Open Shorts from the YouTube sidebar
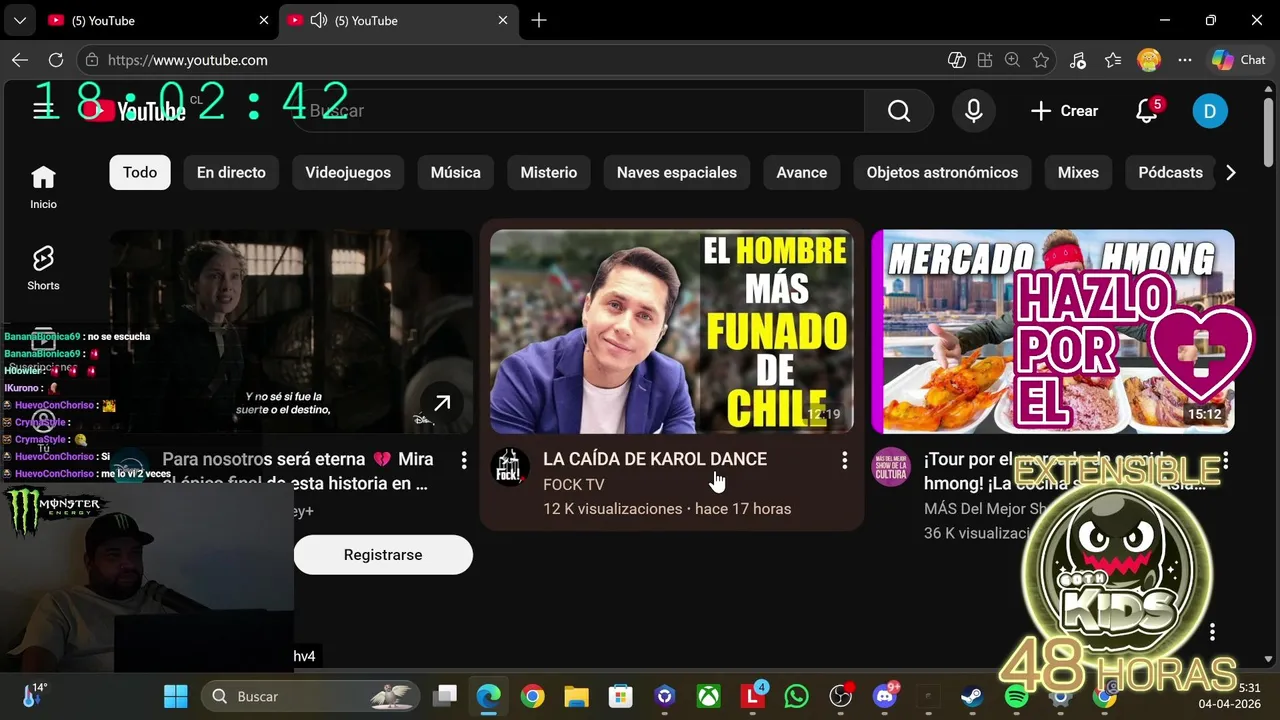 tap(43, 268)
